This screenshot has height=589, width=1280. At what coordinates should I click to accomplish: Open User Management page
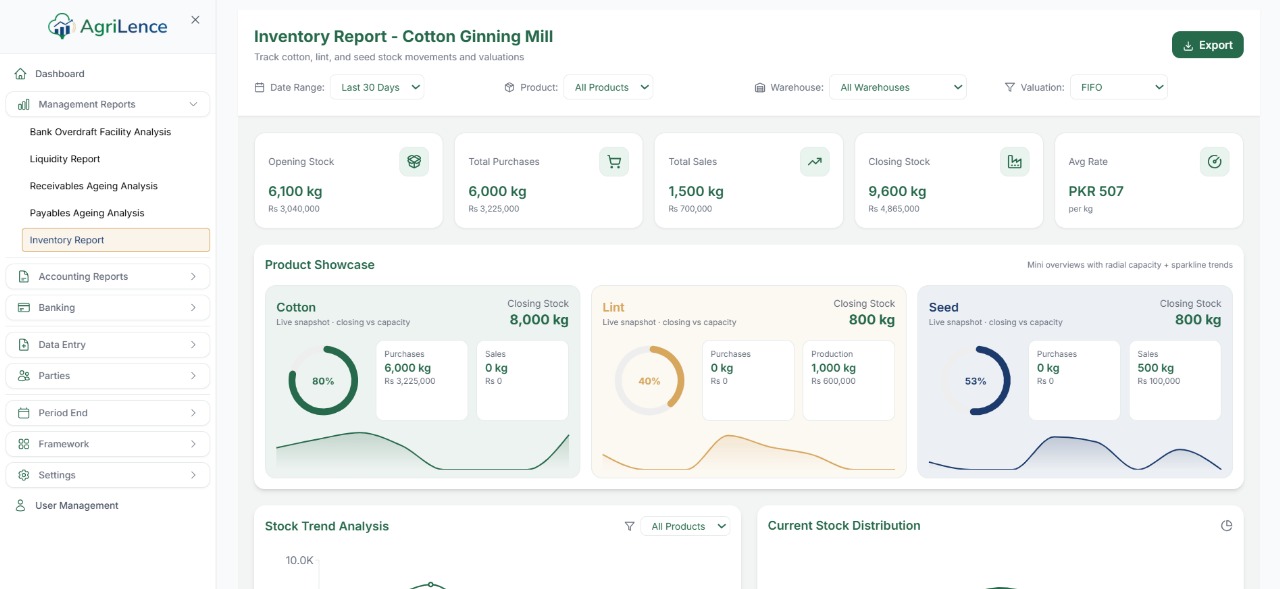tap(76, 506)
